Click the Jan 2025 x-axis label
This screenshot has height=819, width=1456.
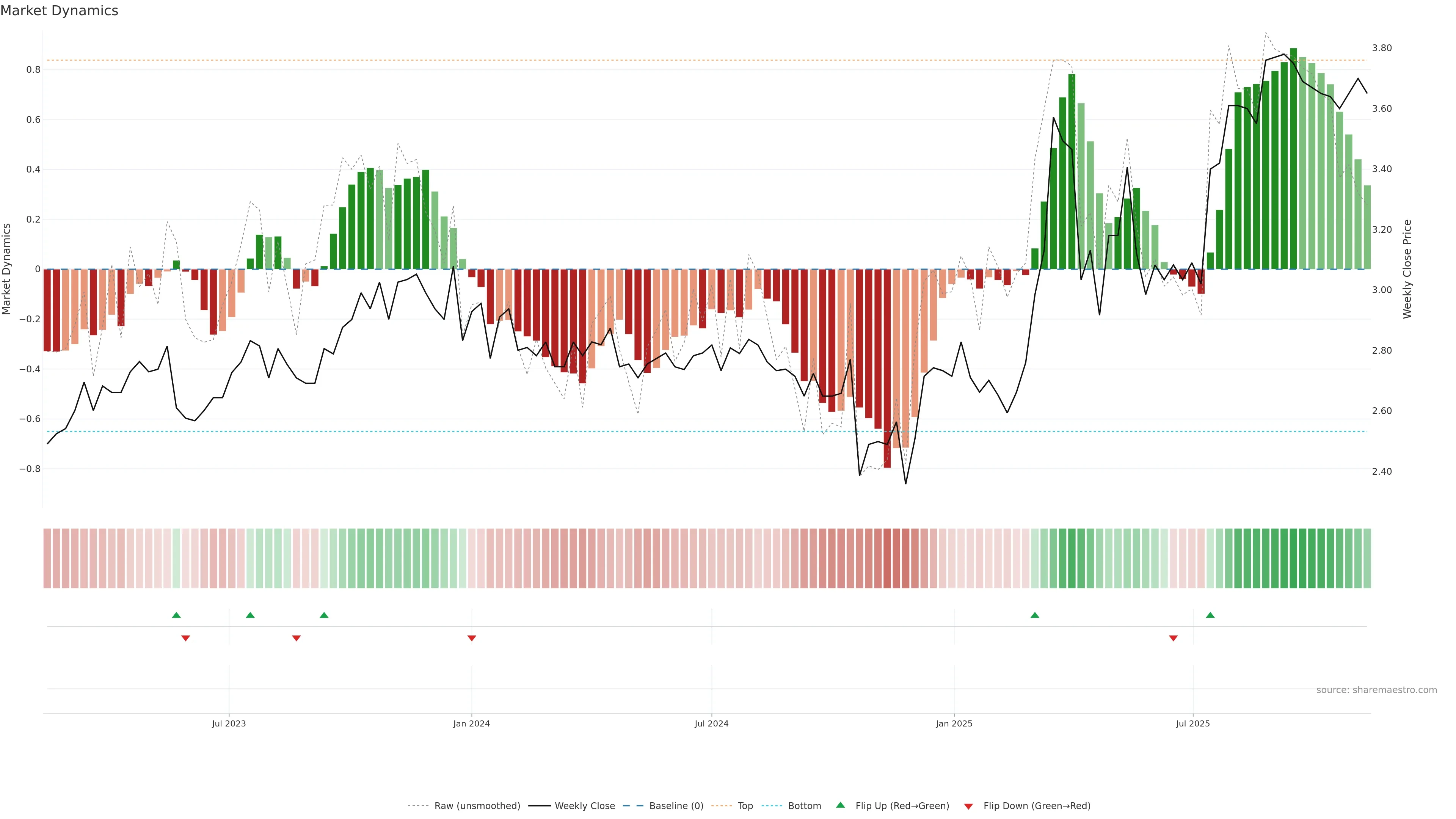click(954, 723)
